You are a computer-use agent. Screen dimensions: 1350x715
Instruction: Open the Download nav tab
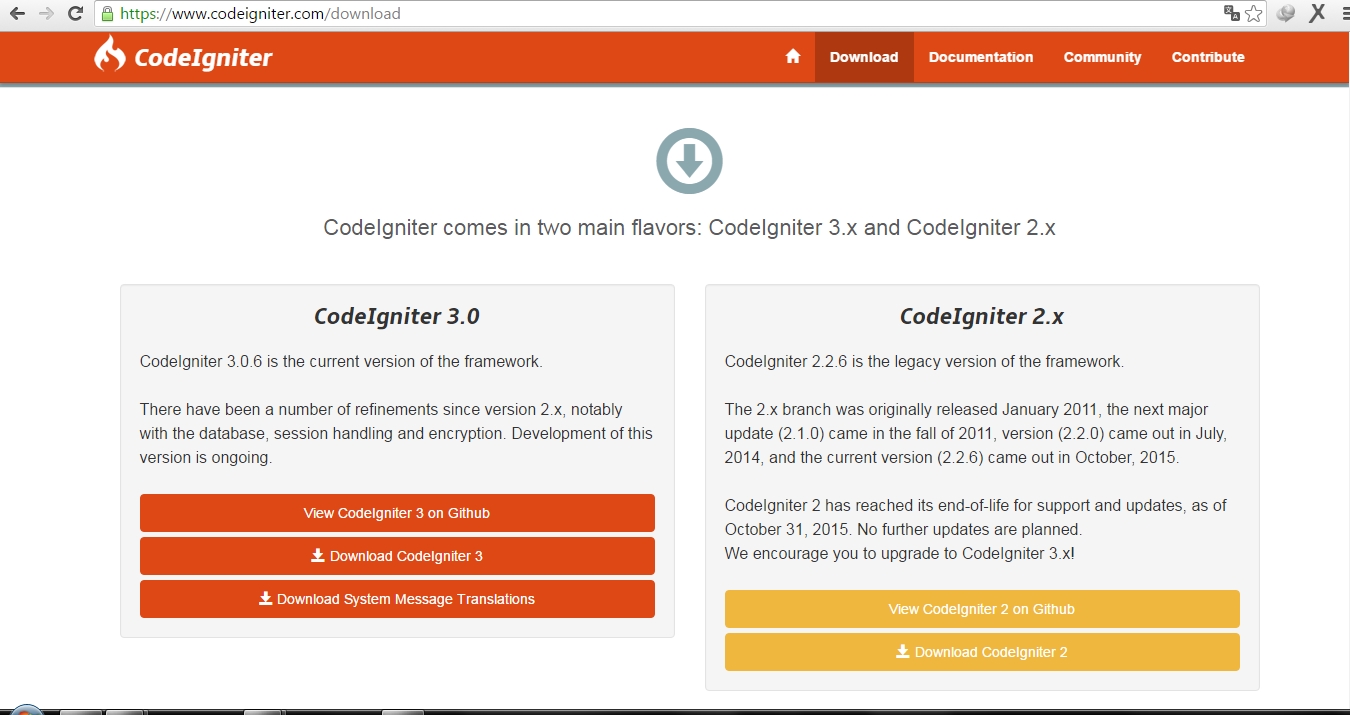tap(864, 57)
